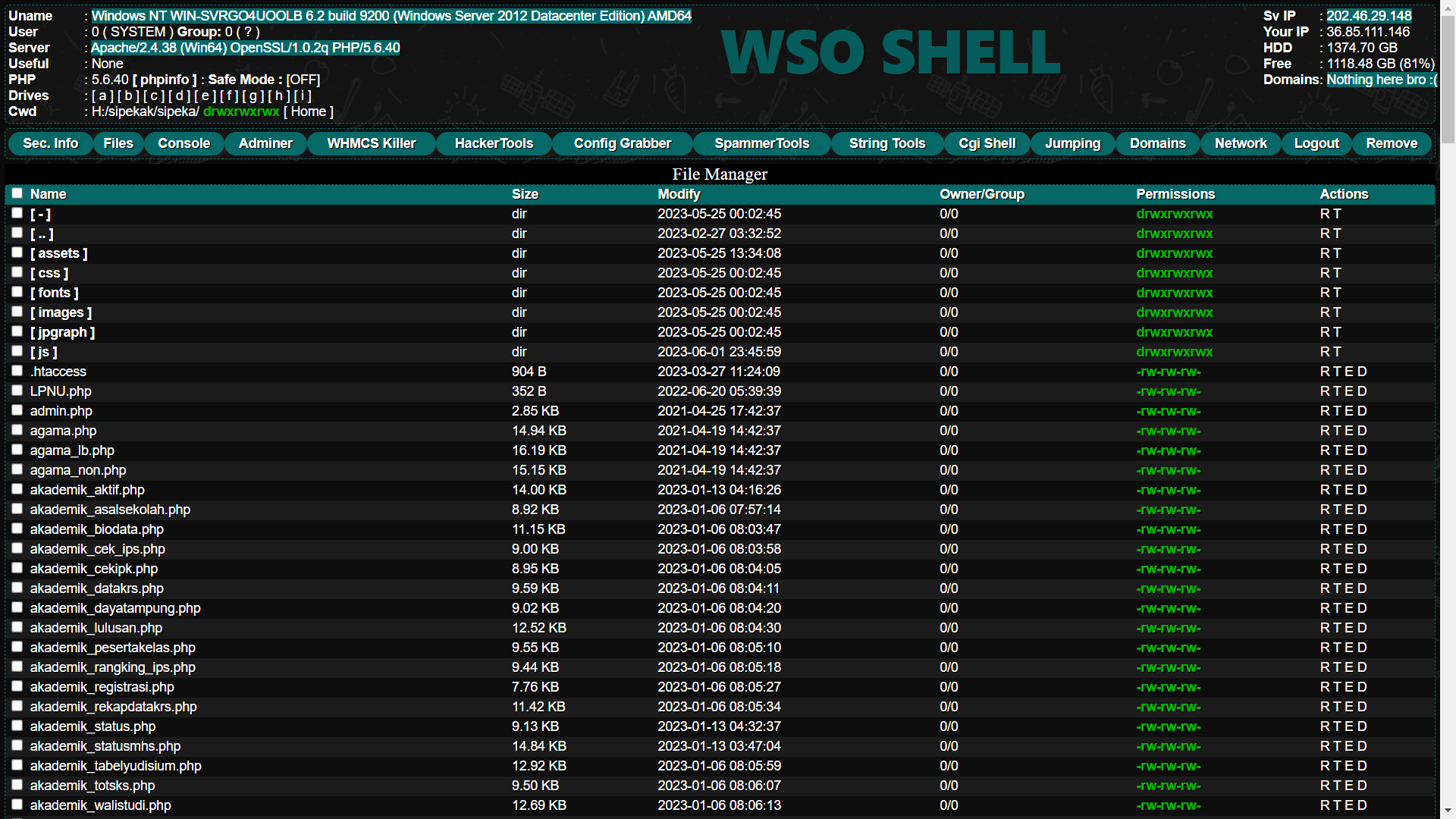The height and width of the screenshot is (819, 1456).
Task: Open Cgi Shell
Action: [x=987, y=143]
